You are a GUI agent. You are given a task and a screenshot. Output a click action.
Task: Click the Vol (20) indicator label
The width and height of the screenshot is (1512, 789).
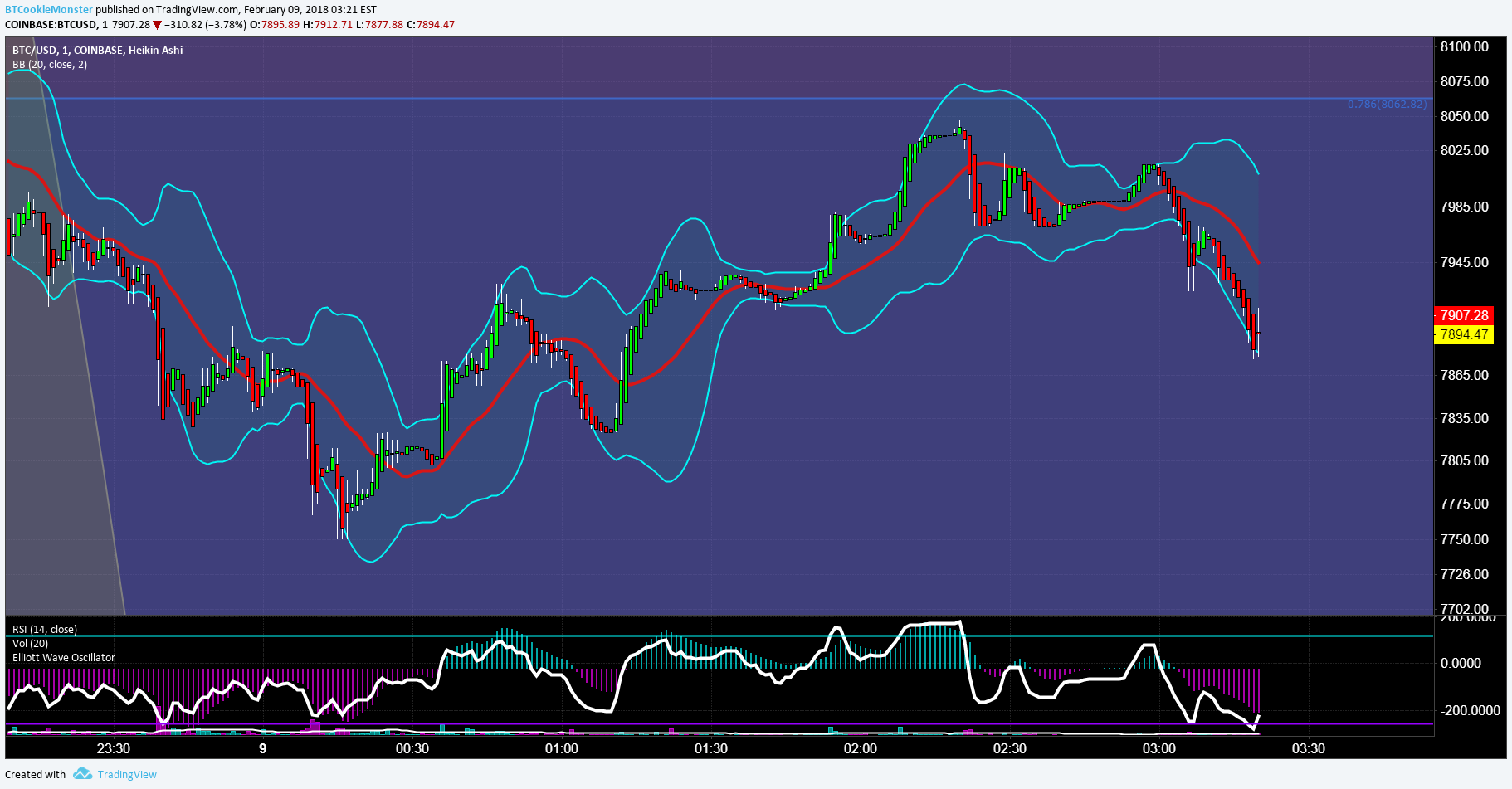click(31, 643)
